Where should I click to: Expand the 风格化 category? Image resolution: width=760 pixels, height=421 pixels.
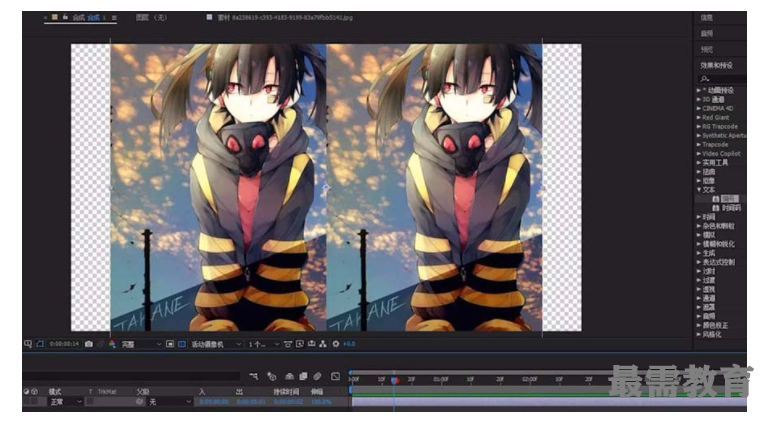tap(698, 334)
